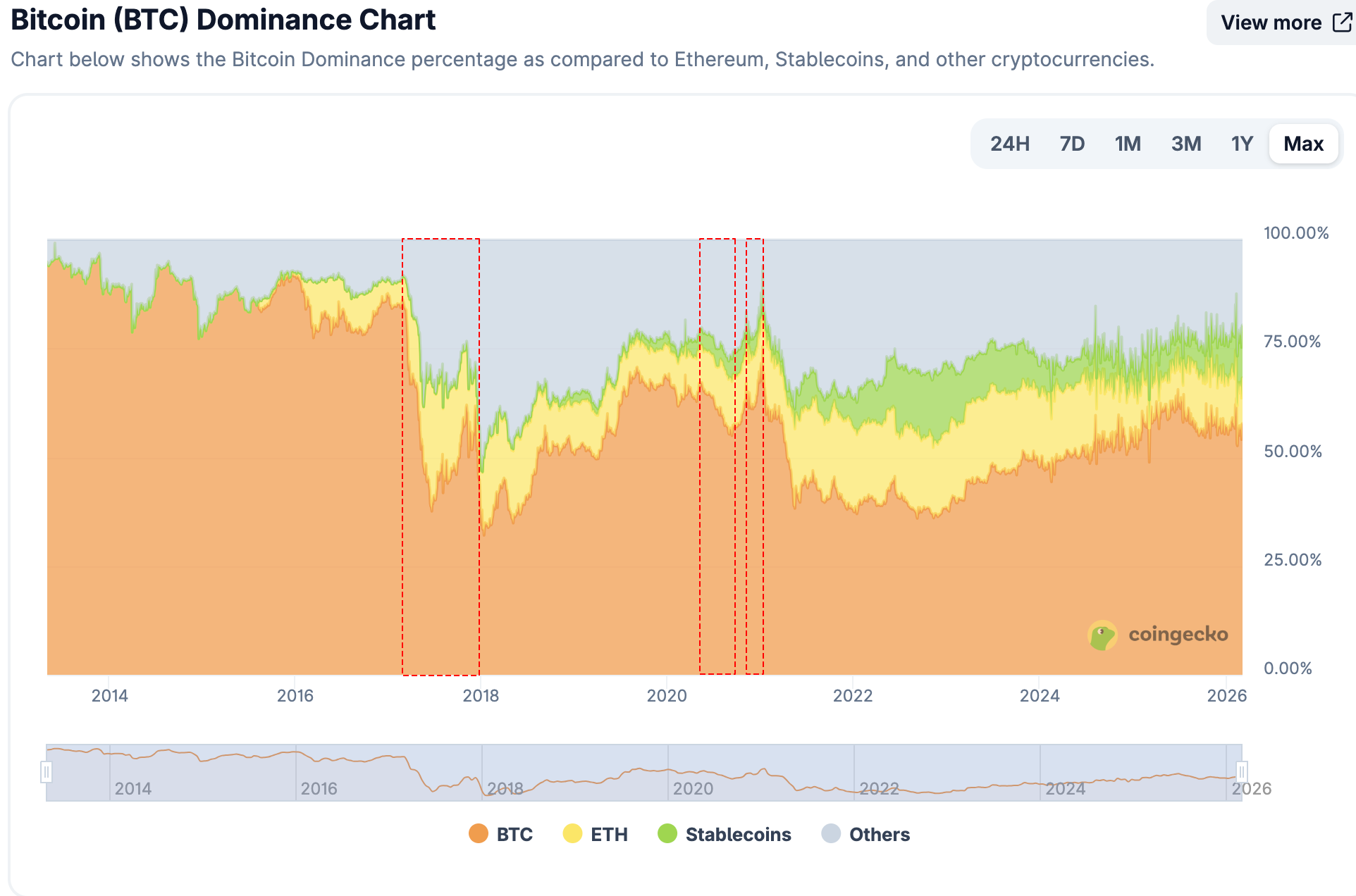Click the gray Others legend dot
Viewport: 1356px width, 896px height.
(832, 835)
